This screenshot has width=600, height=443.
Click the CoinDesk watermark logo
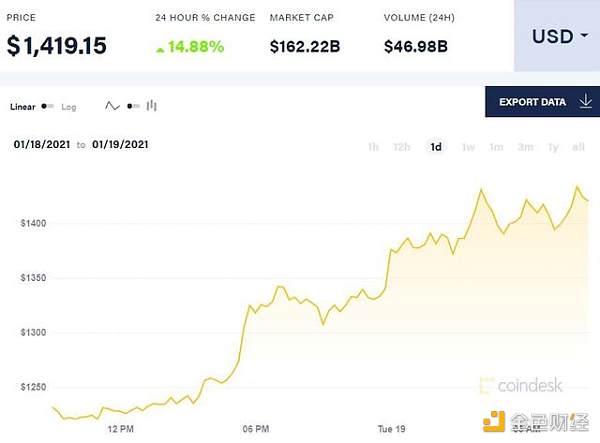(x=521, y=385)
